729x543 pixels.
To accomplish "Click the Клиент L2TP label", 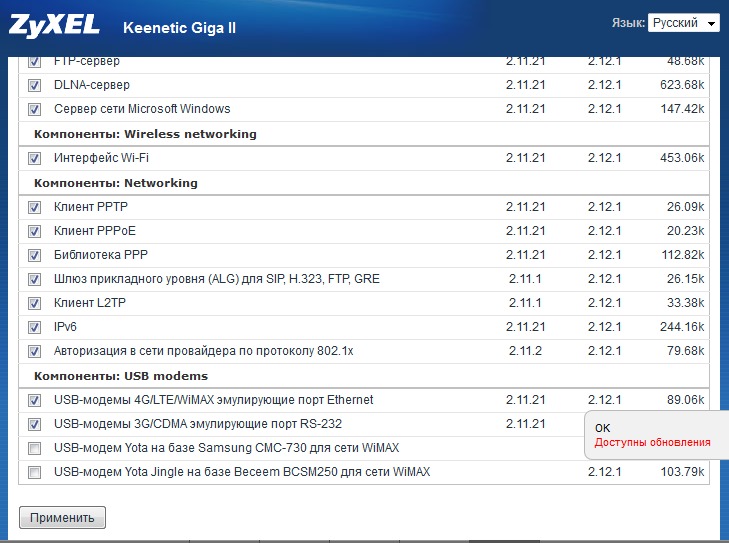I will click(90, 303).
